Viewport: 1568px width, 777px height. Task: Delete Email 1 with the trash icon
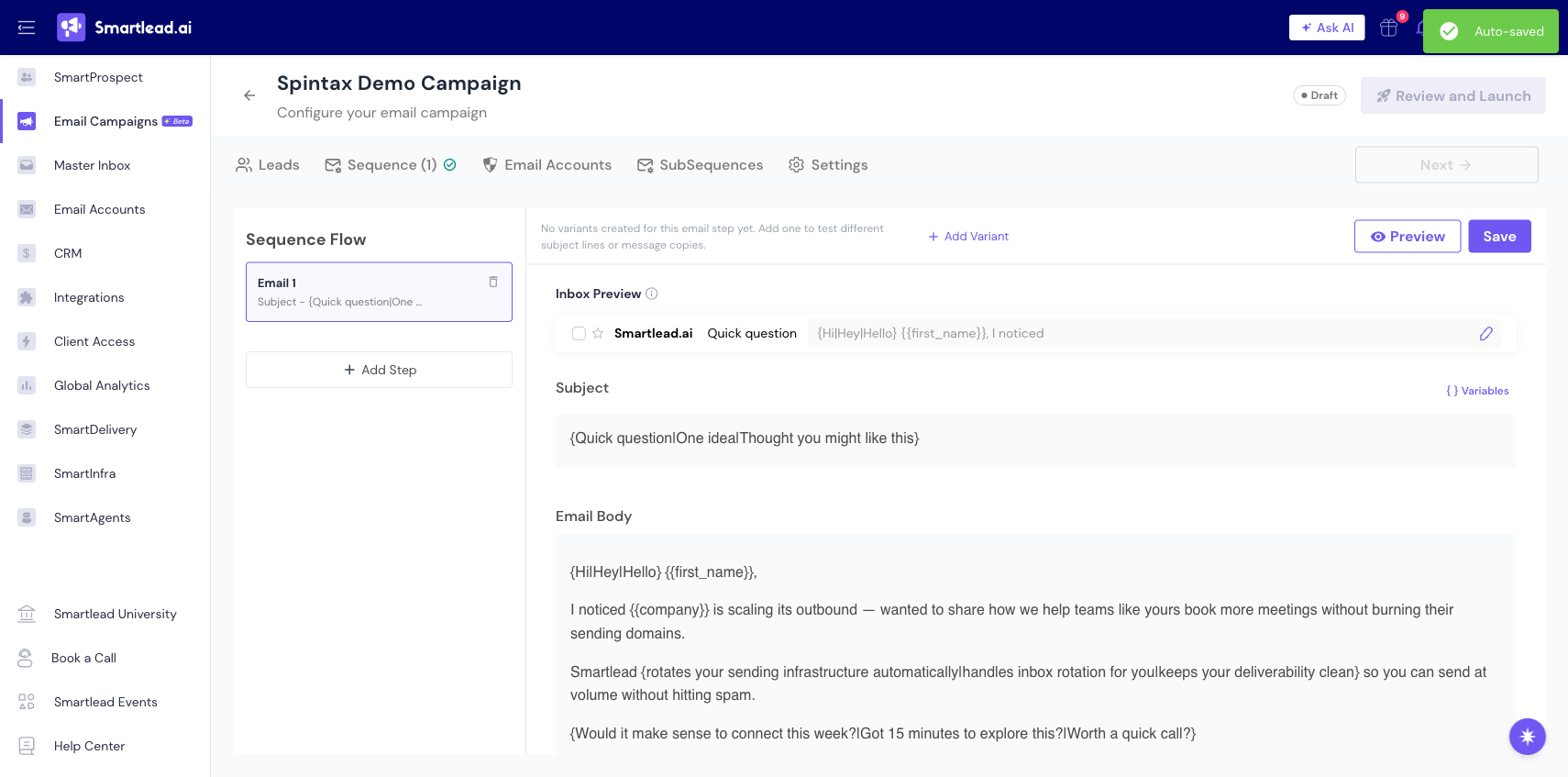(493, 282)
